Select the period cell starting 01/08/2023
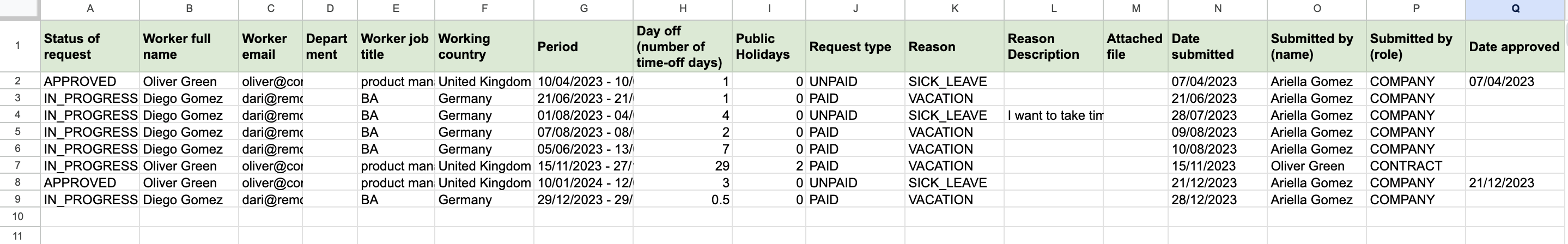This screenshot has height=244, width=1568. pos(583,115)
